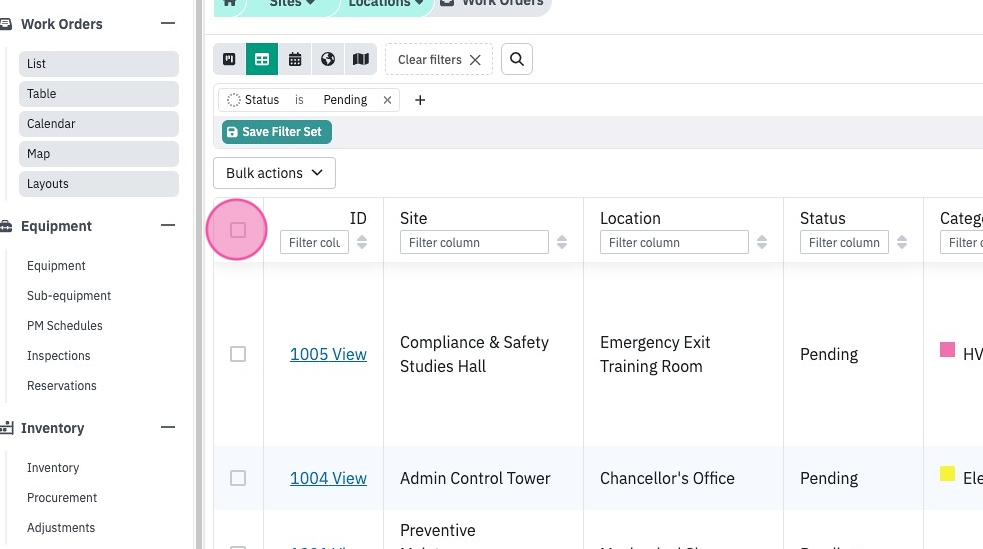Go to Inventory page link in sidebar

click(x=53, y=468)
